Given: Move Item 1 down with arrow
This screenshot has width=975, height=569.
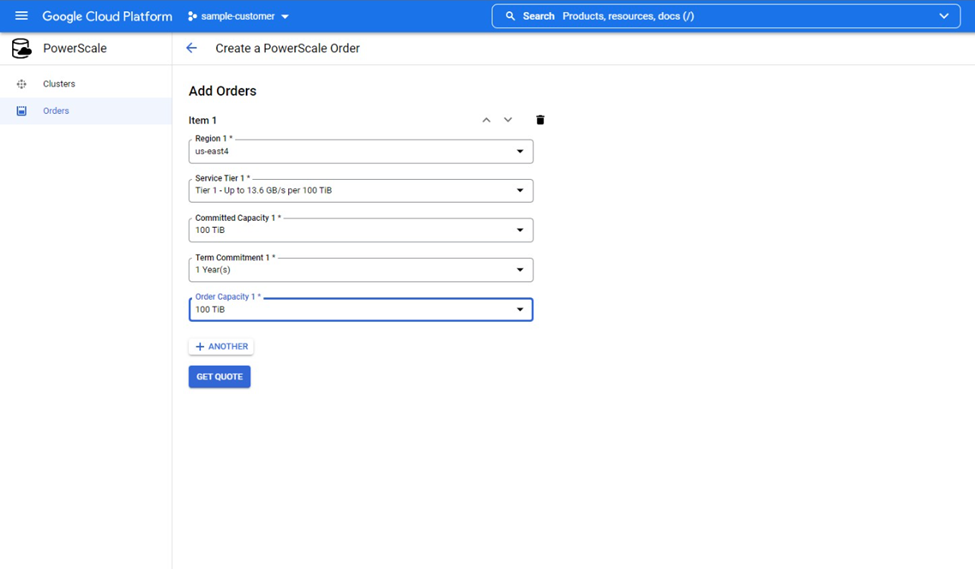Looking at the screenshot, I should tap(508, 120).
